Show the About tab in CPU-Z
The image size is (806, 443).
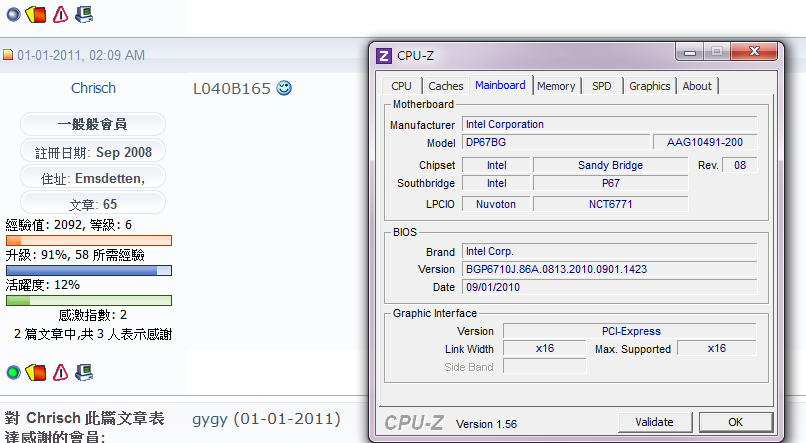point(697,86)
